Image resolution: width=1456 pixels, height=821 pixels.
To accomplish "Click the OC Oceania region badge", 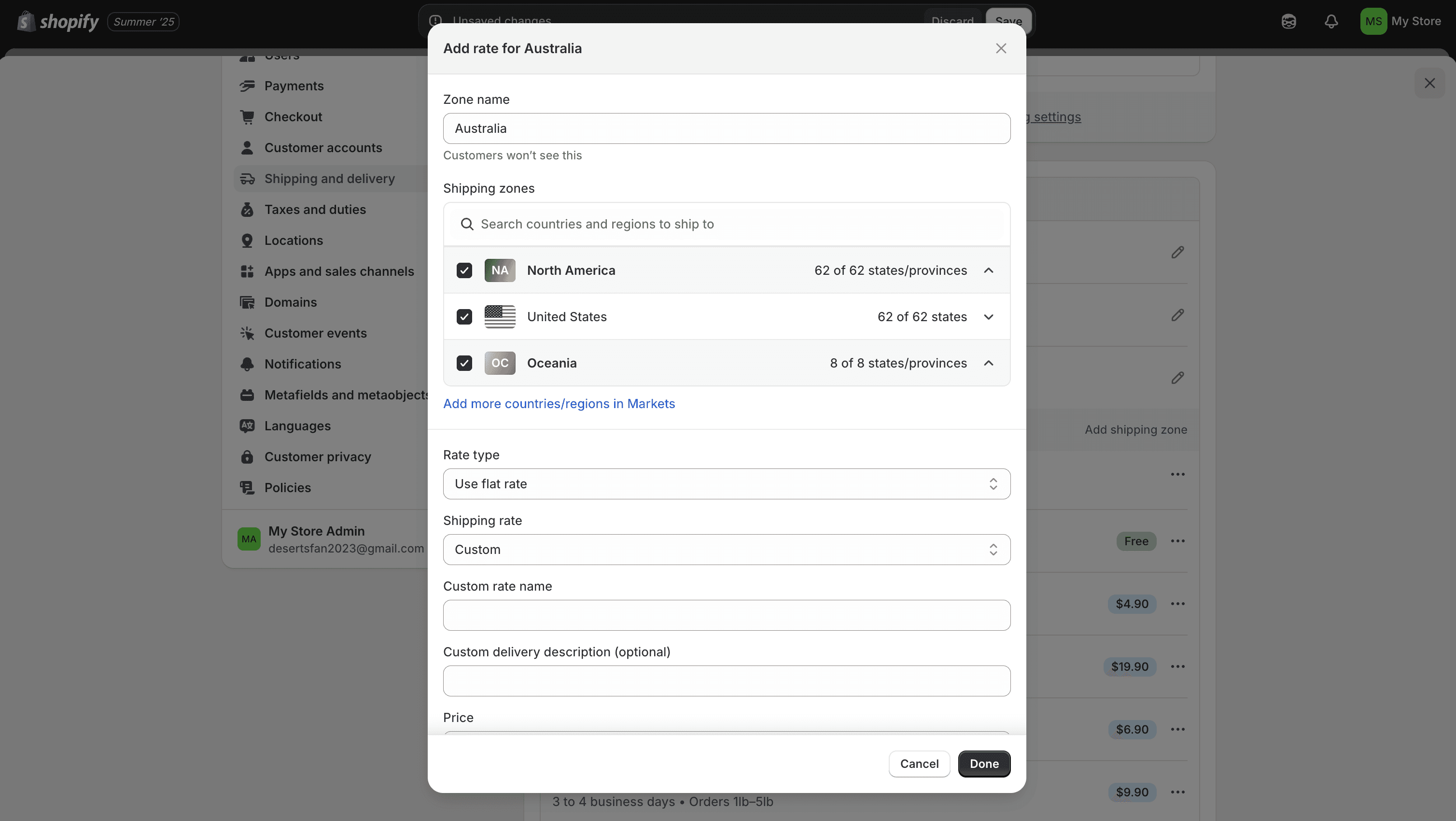I will [500, 363].
